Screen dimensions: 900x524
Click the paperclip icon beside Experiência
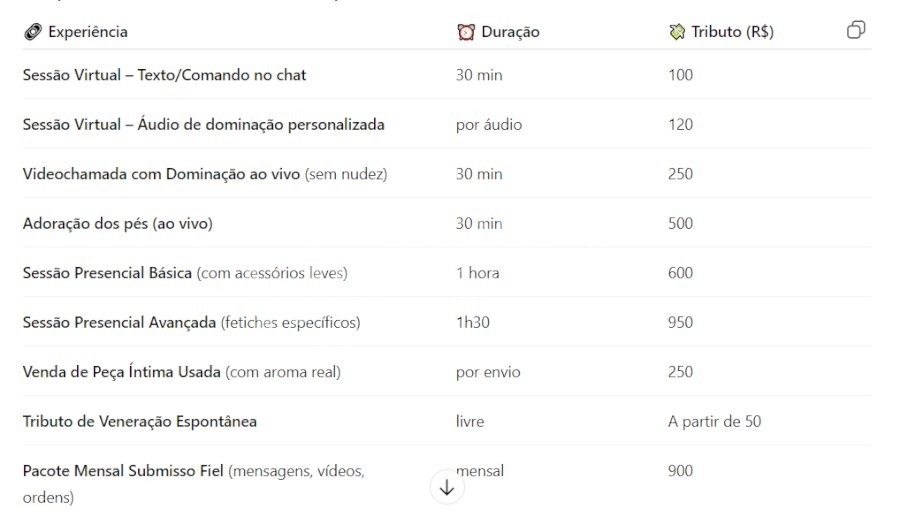coord(33,32)
